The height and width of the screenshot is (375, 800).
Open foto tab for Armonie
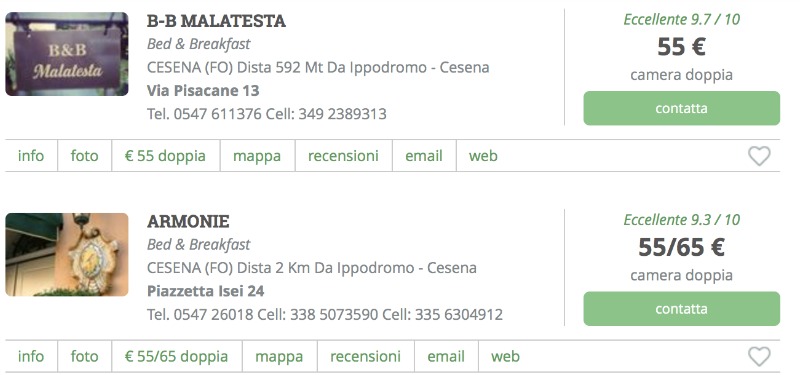[x=85, y=356]
